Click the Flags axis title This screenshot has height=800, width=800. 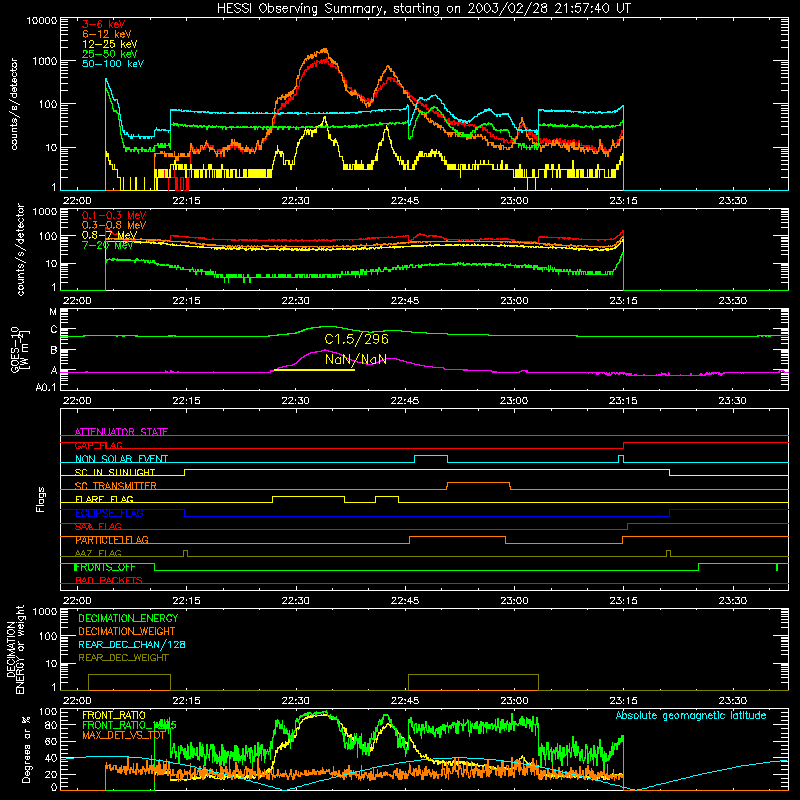[41, 499]
